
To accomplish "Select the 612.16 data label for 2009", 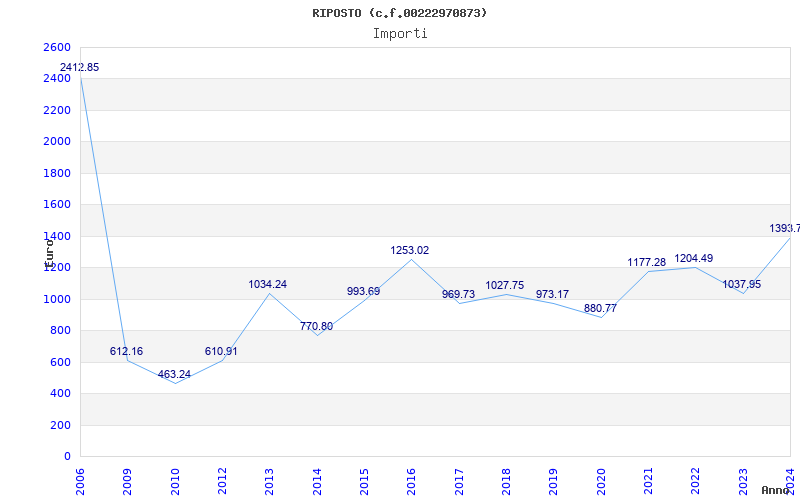I will (x=127, y=352).
